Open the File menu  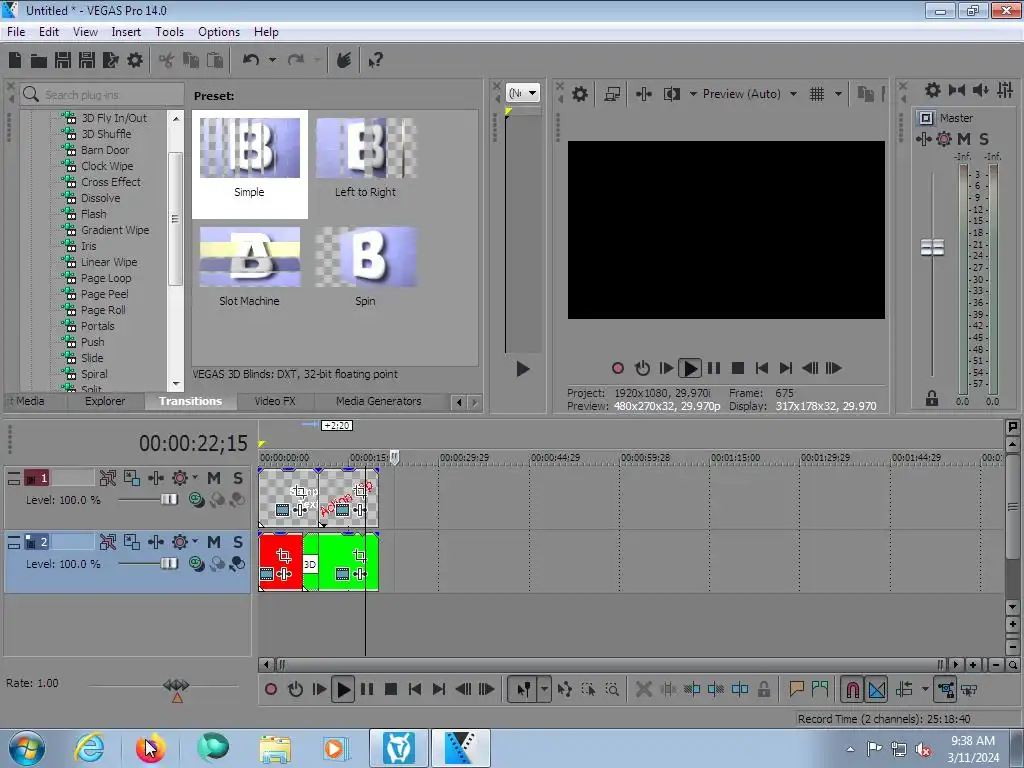[x=16, y=31]
